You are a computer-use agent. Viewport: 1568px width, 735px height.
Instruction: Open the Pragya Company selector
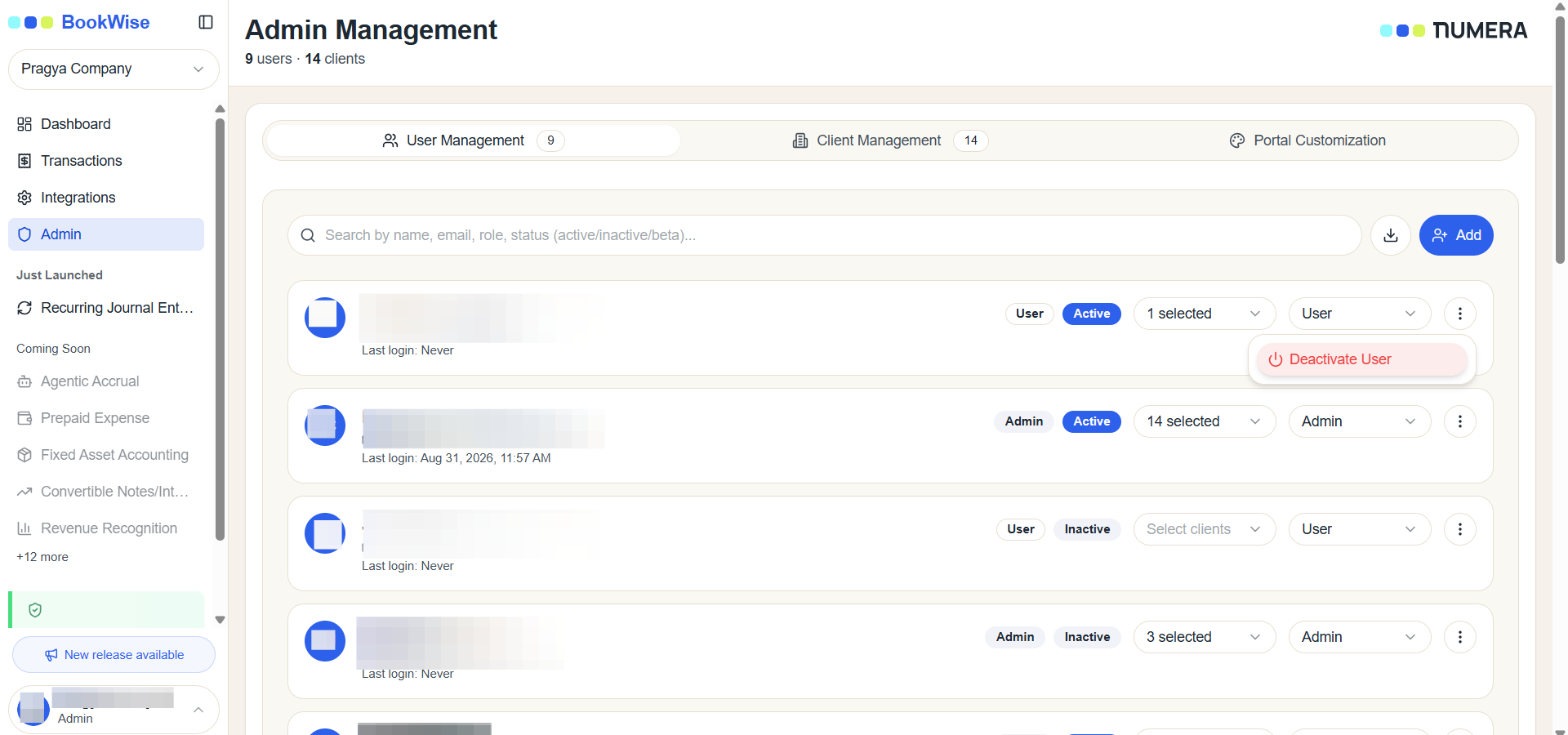[114, 69]
